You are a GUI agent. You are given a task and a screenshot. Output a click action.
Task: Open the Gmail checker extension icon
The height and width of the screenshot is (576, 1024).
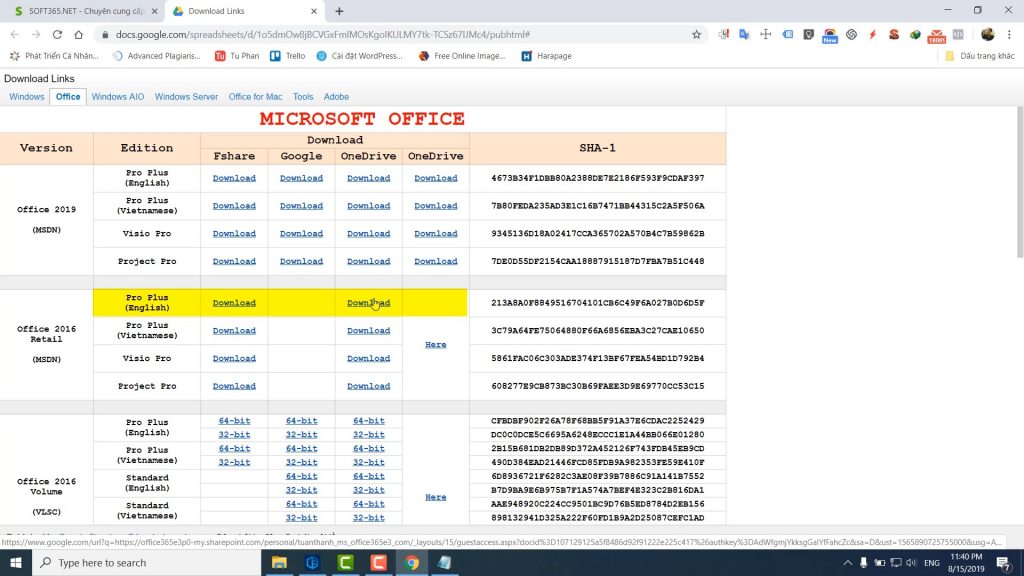(x=936, y=35)
